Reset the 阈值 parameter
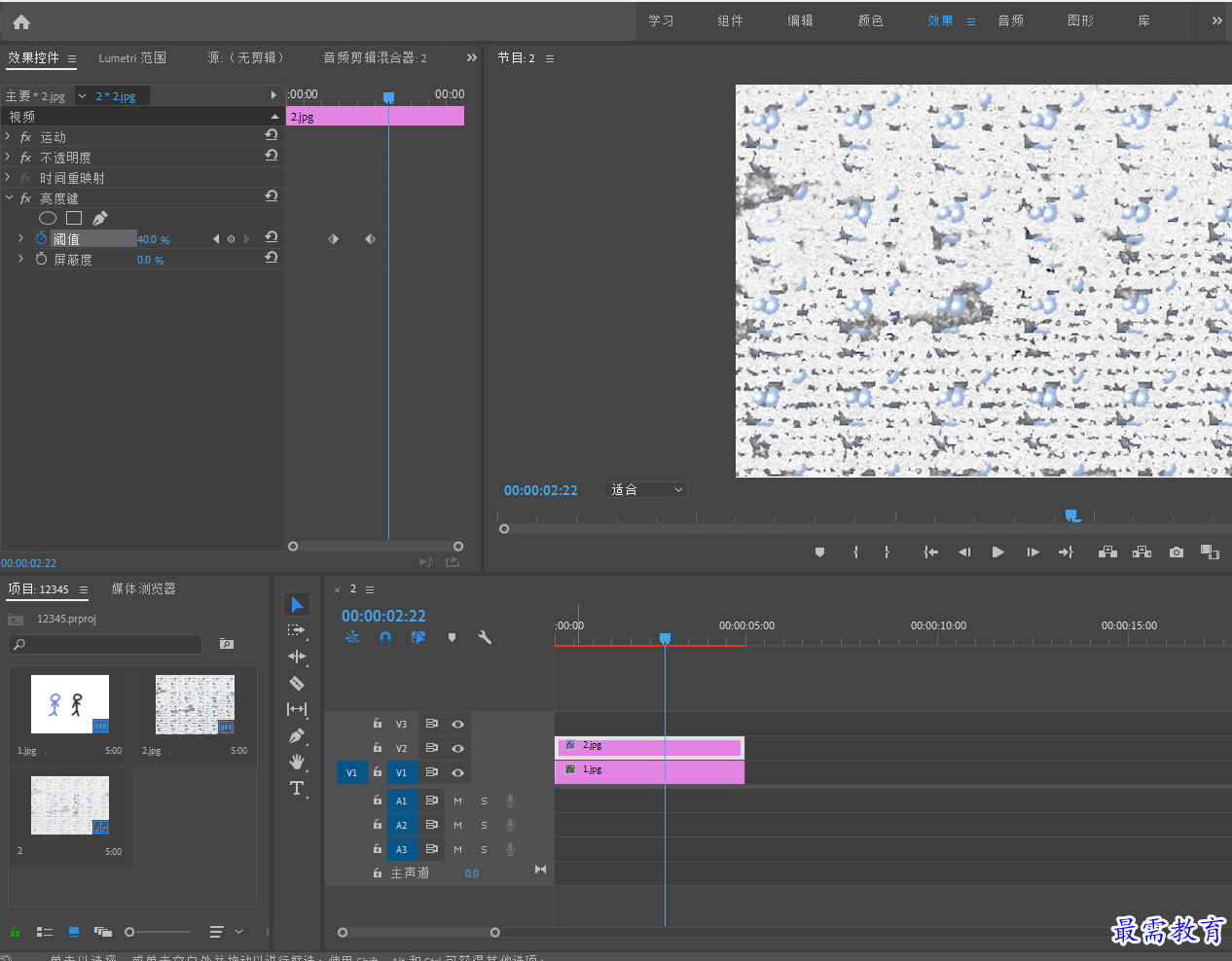1232x961 pixels. [x=272, y=237]
